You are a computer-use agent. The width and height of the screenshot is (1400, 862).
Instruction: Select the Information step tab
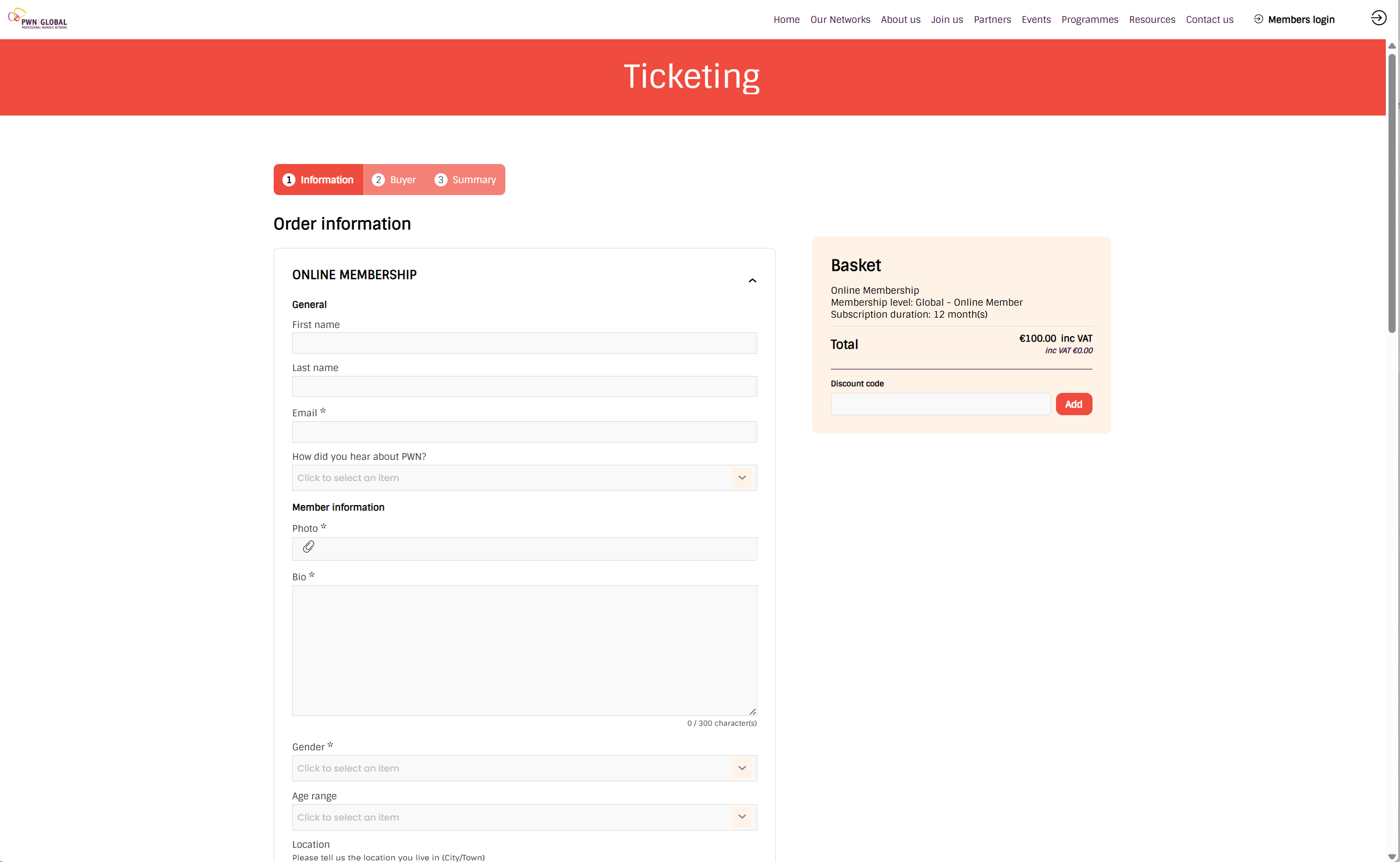pyautogui.click(x=318, y=180)
